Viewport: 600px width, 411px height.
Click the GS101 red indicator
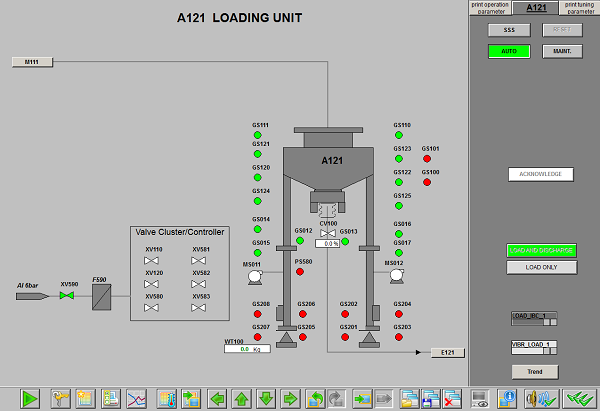427,159
